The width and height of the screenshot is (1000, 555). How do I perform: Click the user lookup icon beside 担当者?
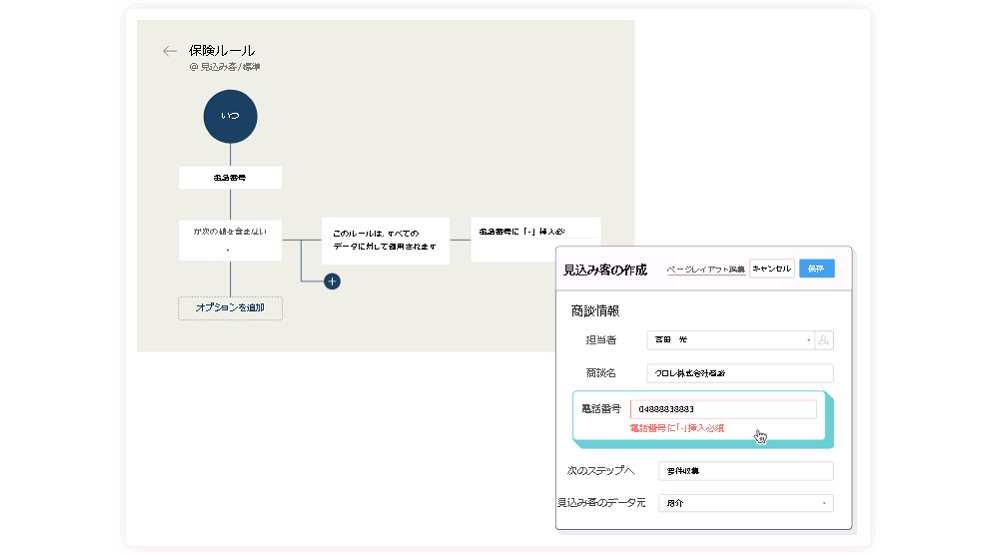pos(824,340)
